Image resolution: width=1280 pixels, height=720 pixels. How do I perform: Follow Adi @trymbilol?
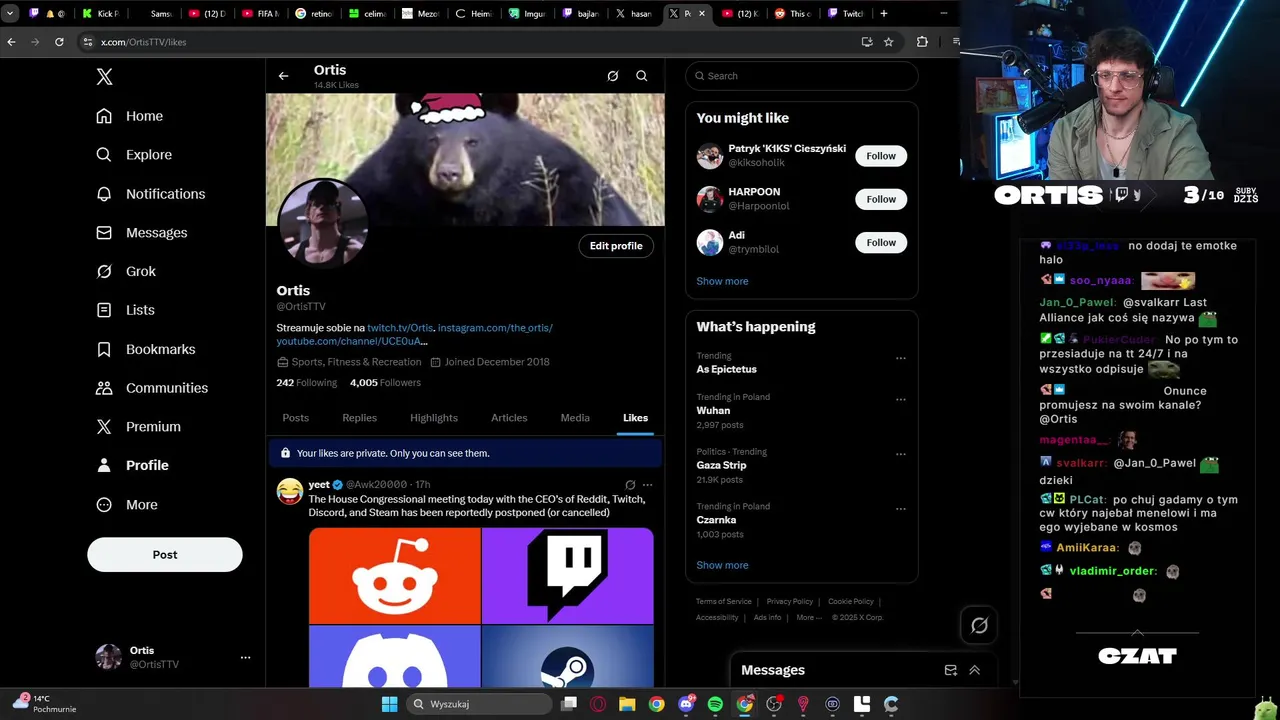click(x=881, y=243)
